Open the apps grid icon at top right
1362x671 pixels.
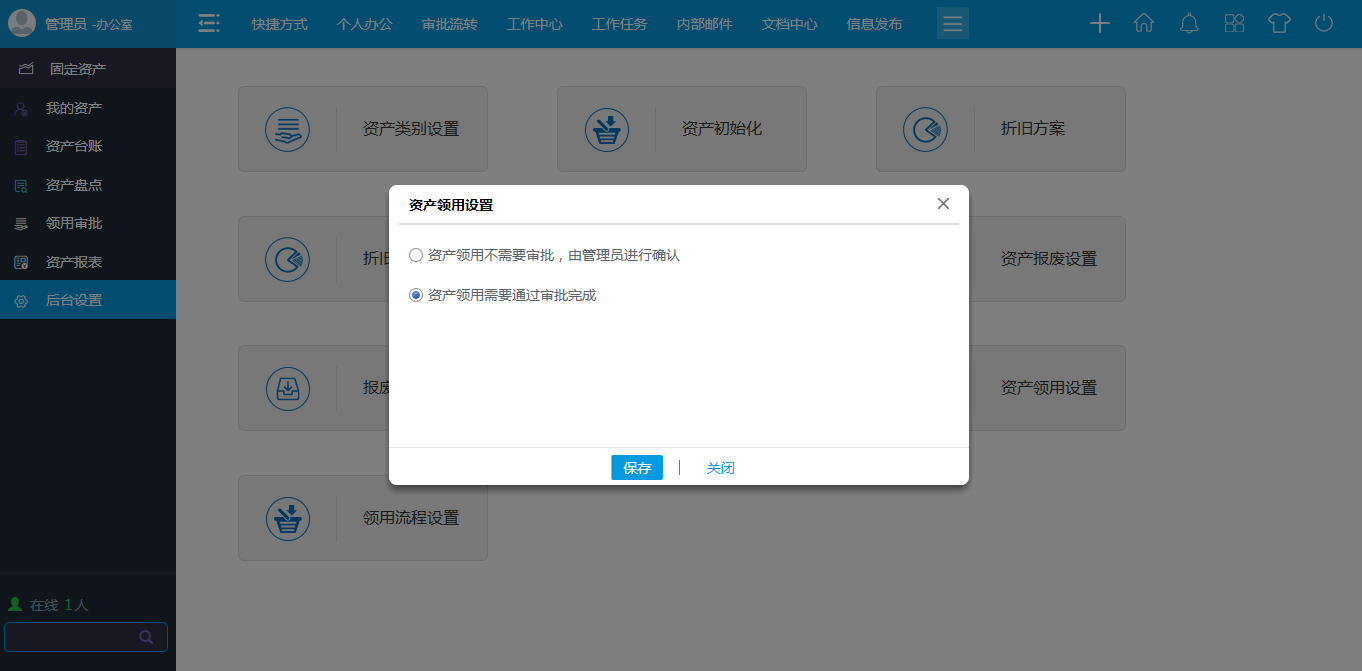pyautogui.click(x=1234, y=23)
